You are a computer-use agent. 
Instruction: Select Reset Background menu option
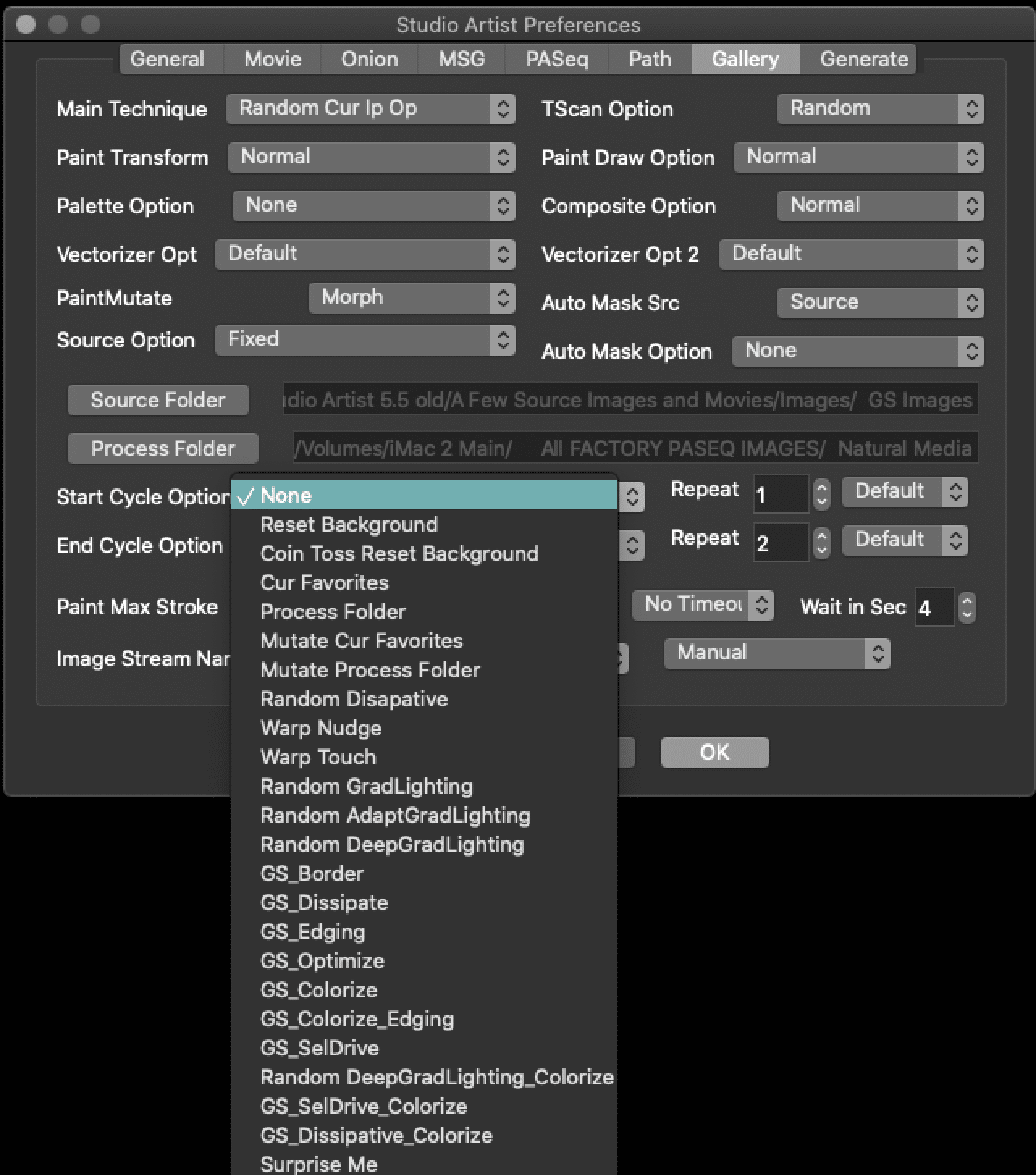pyautogui.click(x=424, y=524)
